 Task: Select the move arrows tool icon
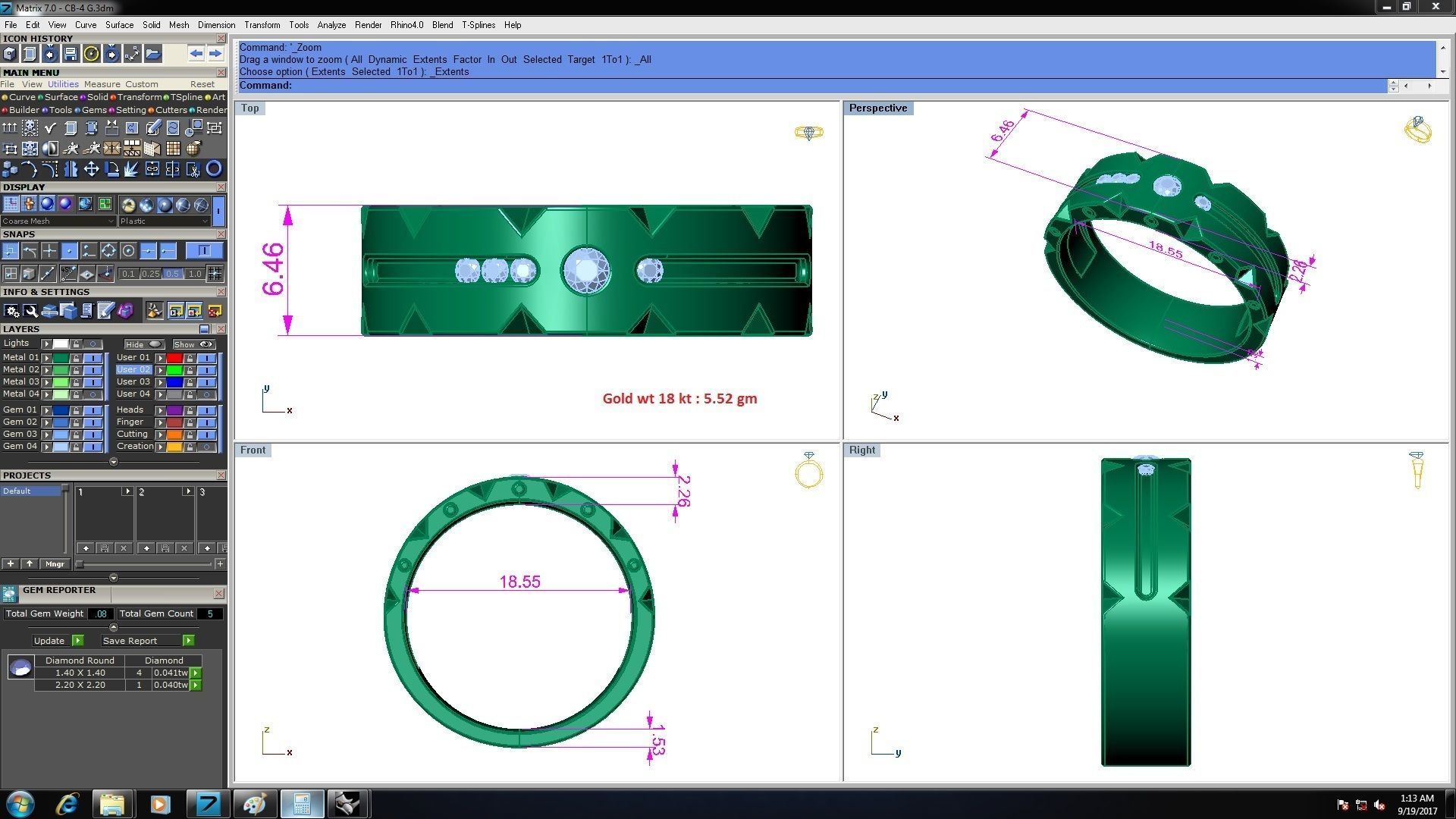tap(91, 169)
